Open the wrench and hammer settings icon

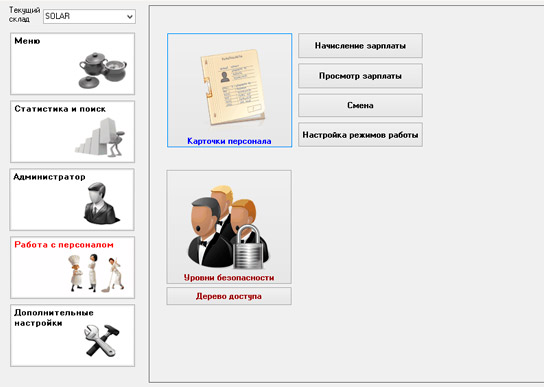pyautogui.click(x=102, y=340)
